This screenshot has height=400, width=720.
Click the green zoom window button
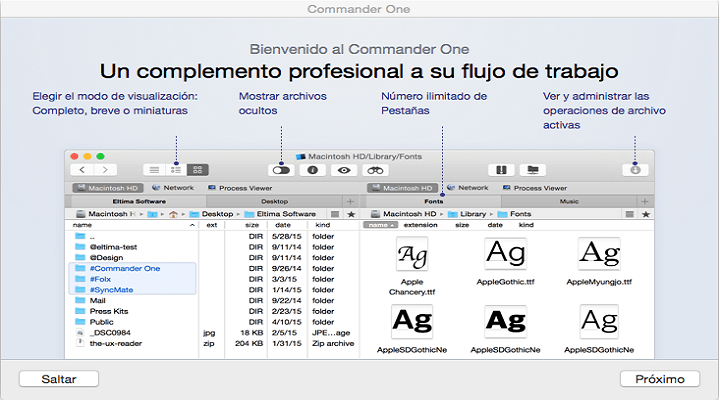coord(101,156)
